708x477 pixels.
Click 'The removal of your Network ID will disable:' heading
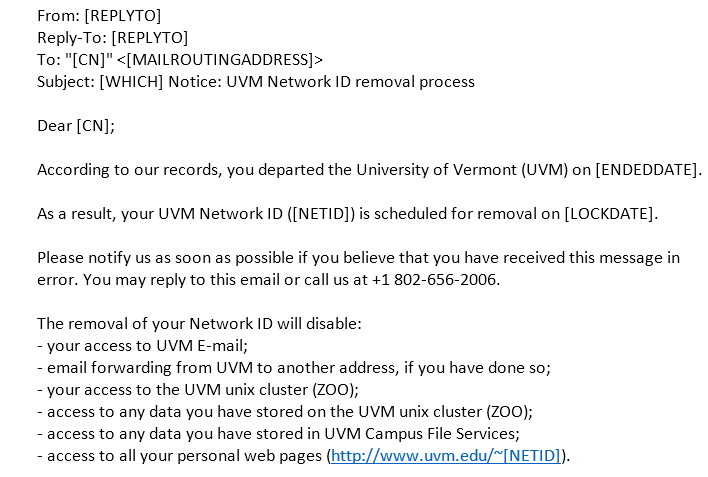(x=199, y=324)
